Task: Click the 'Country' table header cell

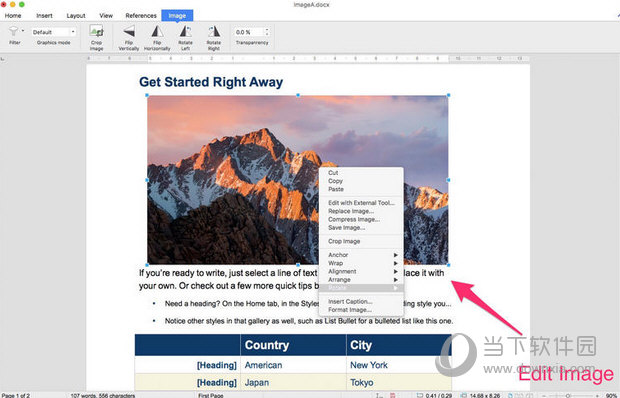Action: point(293,345)
